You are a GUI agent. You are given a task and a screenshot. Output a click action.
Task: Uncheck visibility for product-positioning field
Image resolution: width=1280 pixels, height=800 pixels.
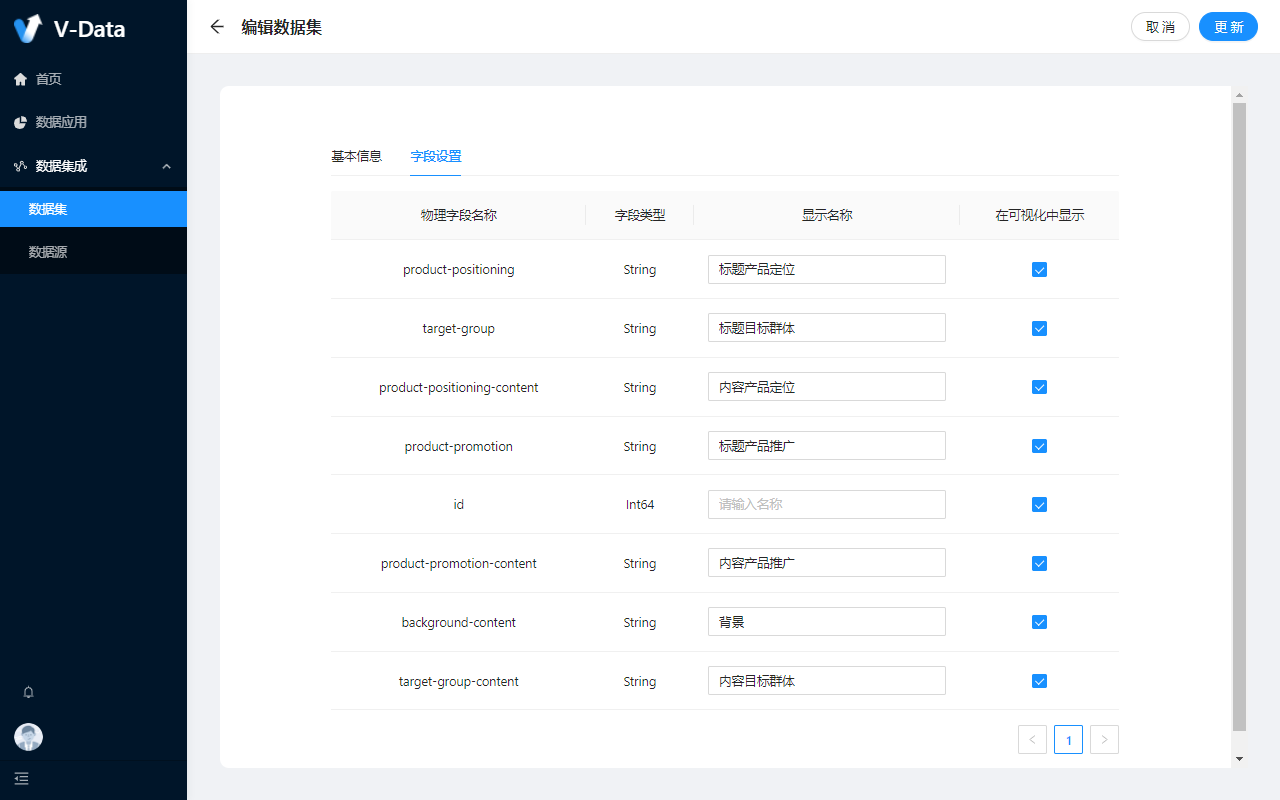1039,270
